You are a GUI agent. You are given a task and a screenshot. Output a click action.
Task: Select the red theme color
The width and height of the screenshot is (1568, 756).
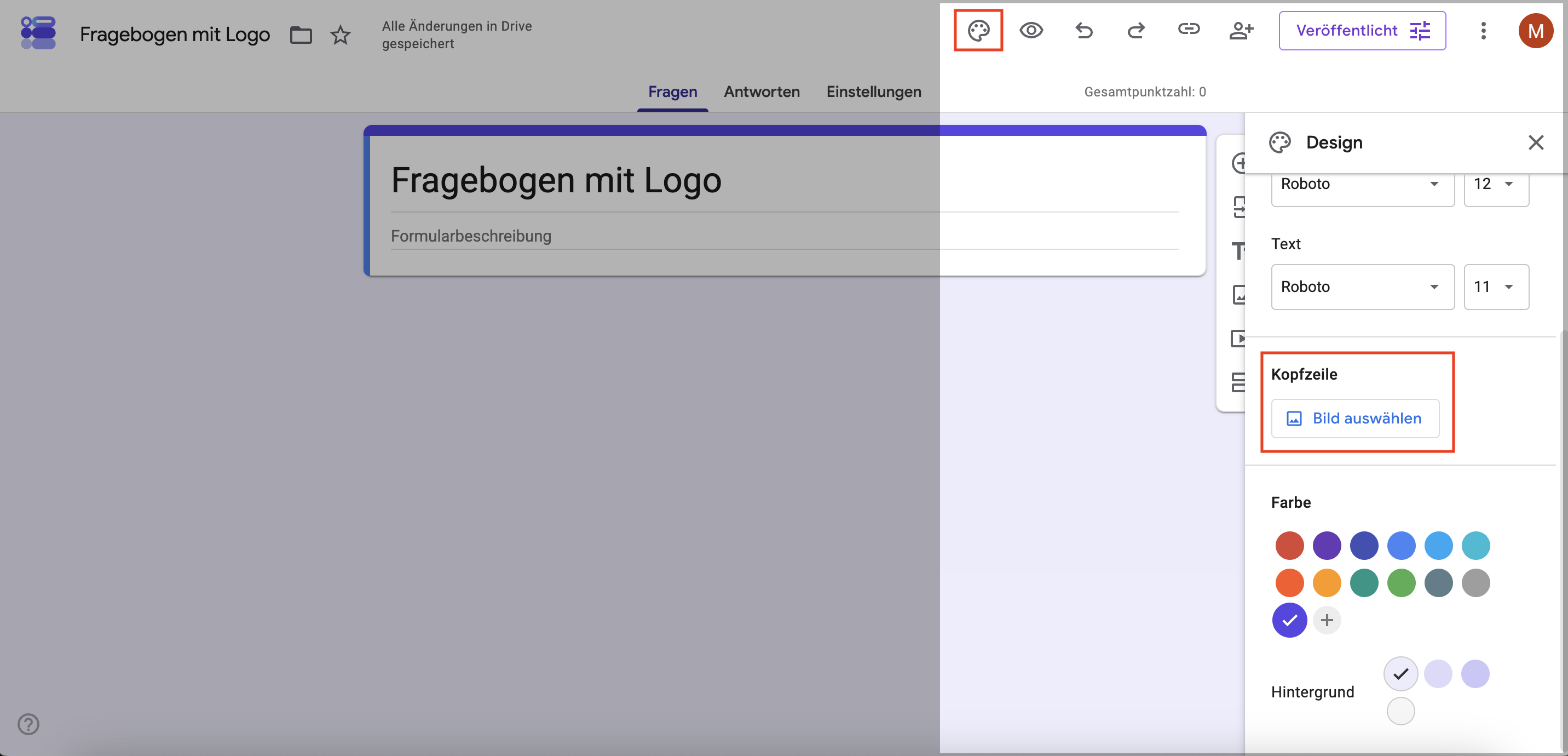coord(1289,545)
